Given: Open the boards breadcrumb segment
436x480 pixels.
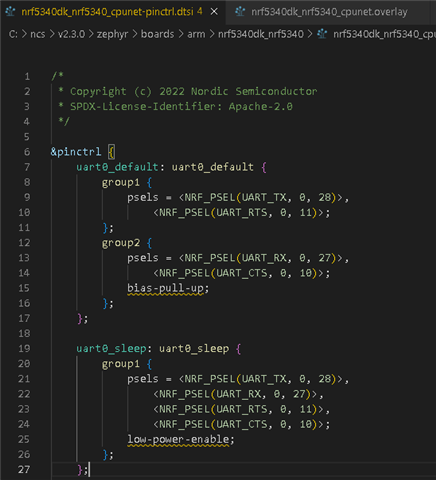Looking at the screenshot, I should [157, 34].
